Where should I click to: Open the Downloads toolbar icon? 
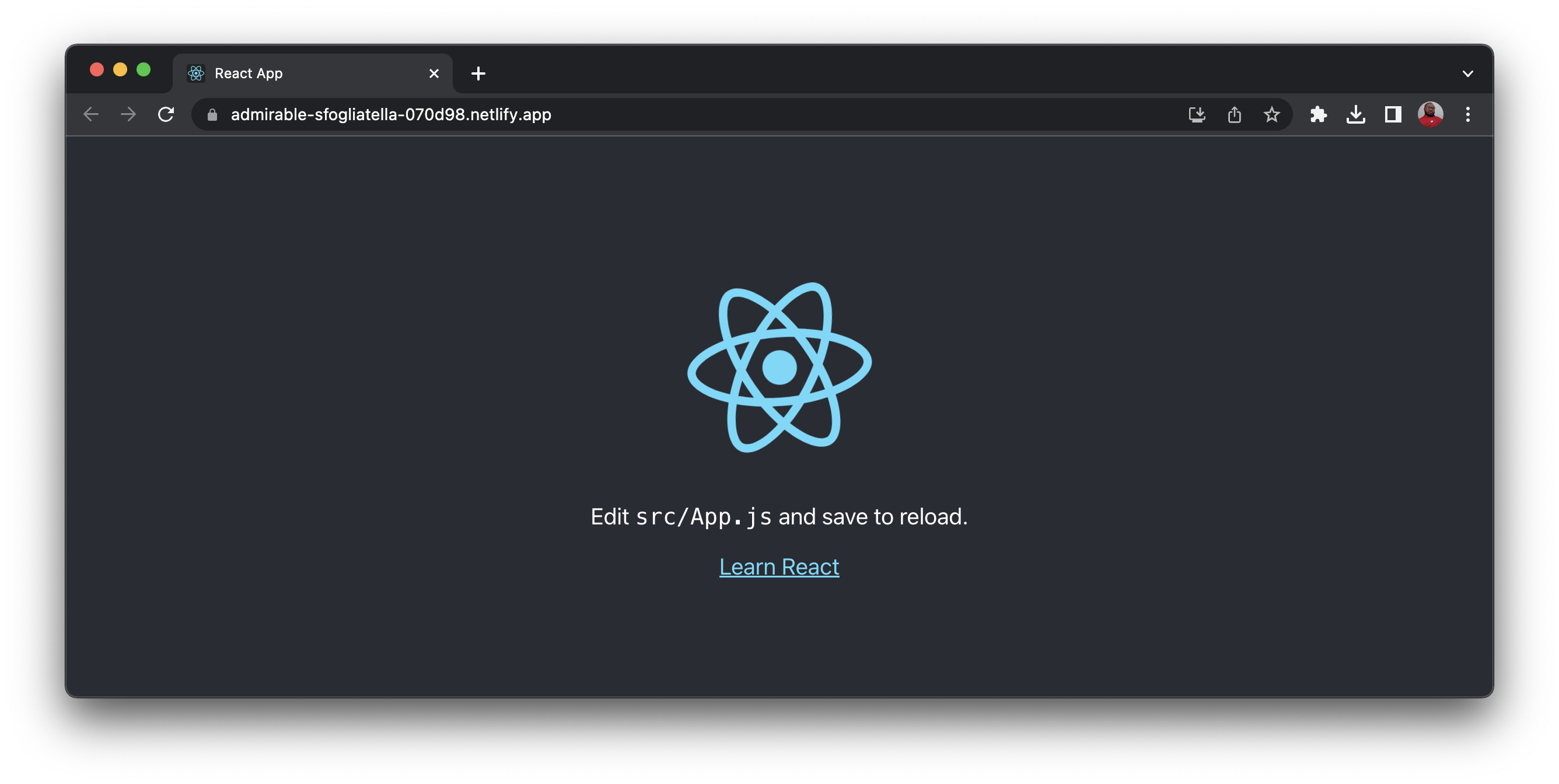pyautogui.click(x=1355, y=114)
